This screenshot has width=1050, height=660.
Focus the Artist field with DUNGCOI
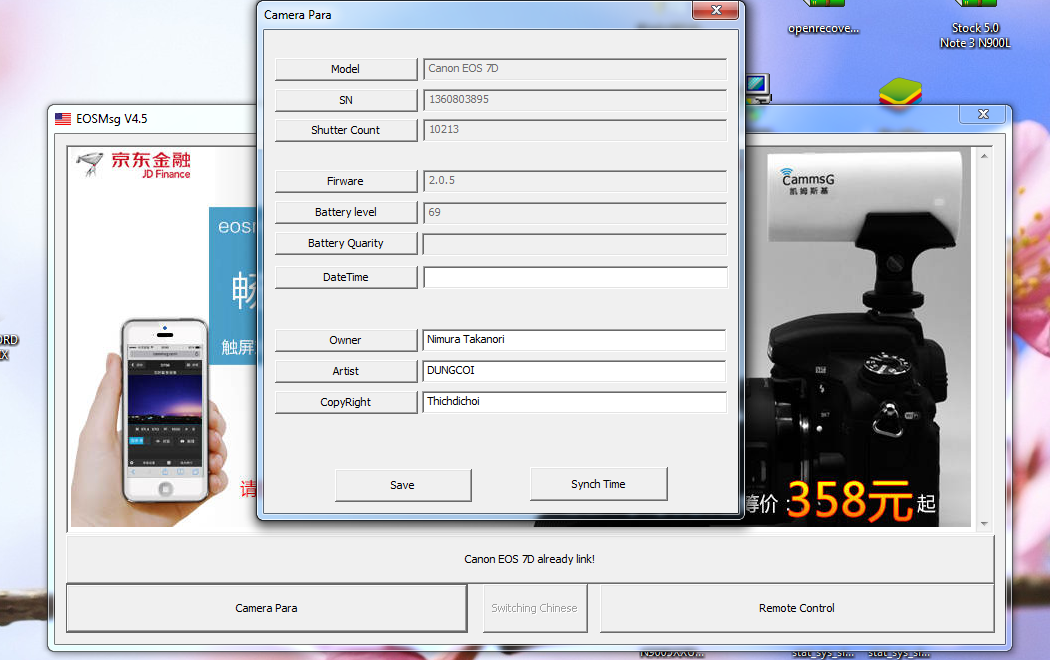575,370
